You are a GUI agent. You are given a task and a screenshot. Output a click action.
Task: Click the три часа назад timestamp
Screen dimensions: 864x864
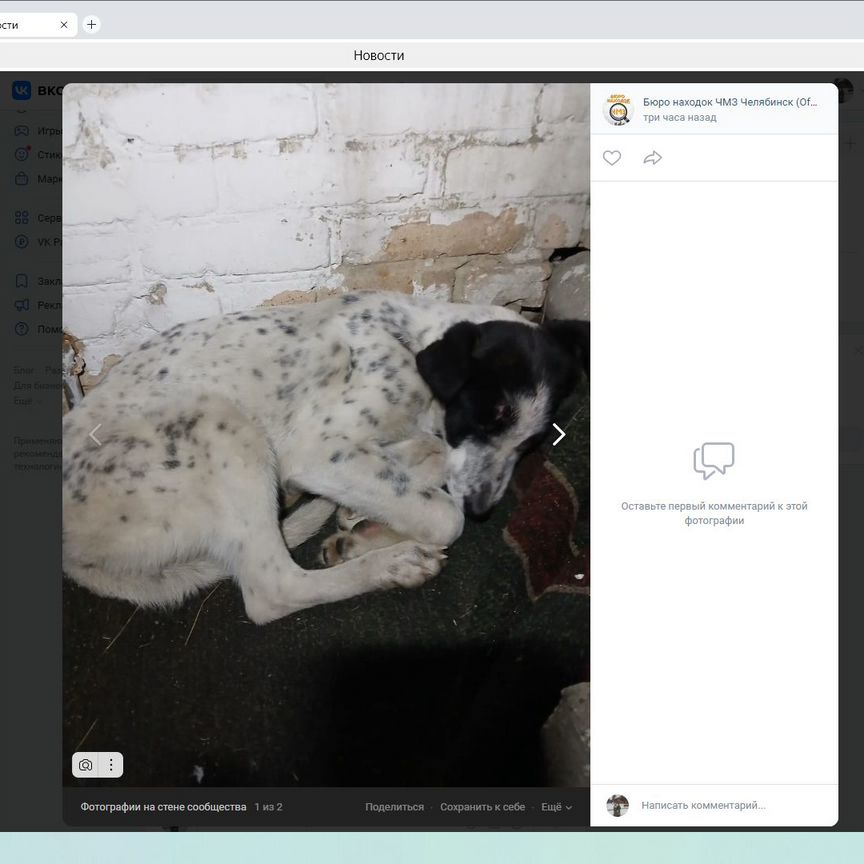pyautogui.click(x=679, y=118)
